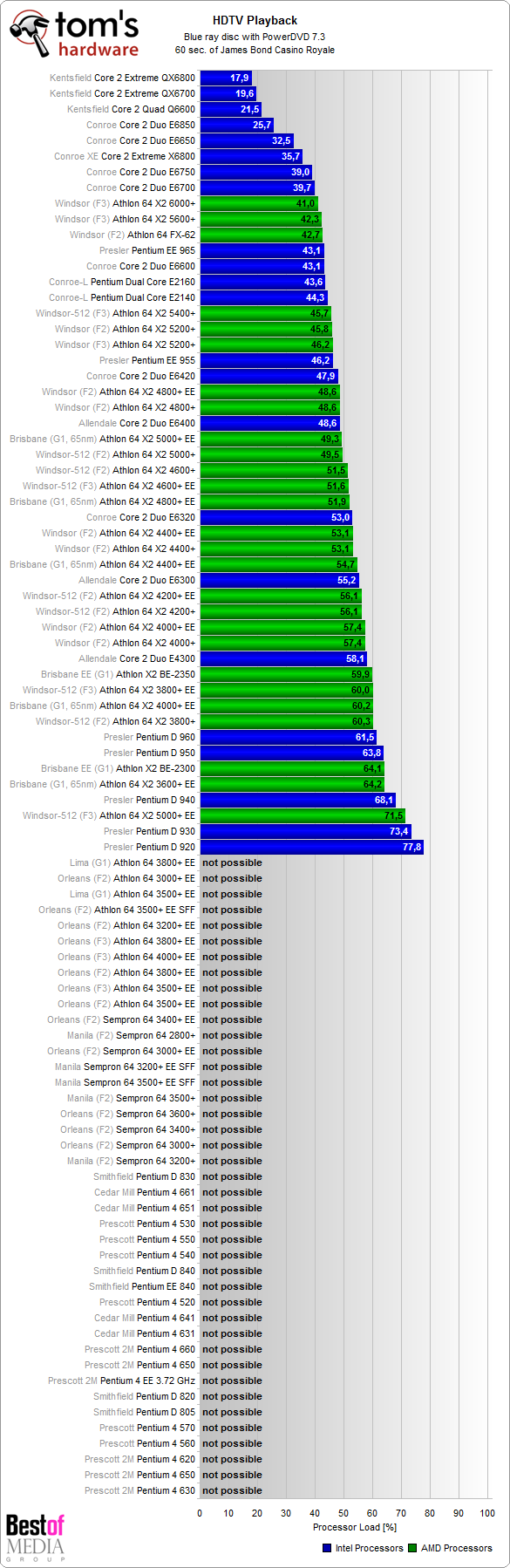Click the blue Intel Processors legend swatch

327,1548
